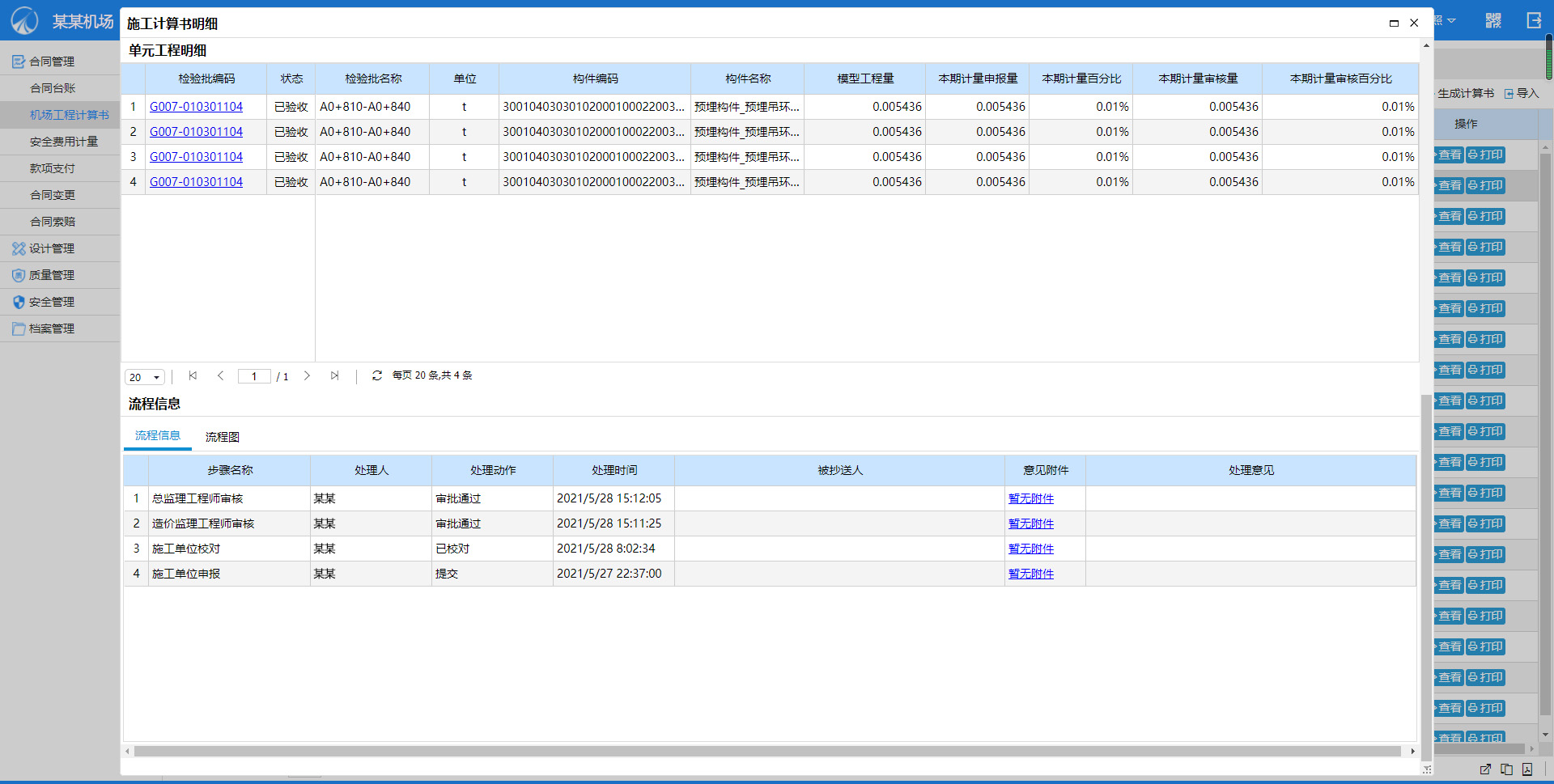Click the page number input field

[254, 376]
